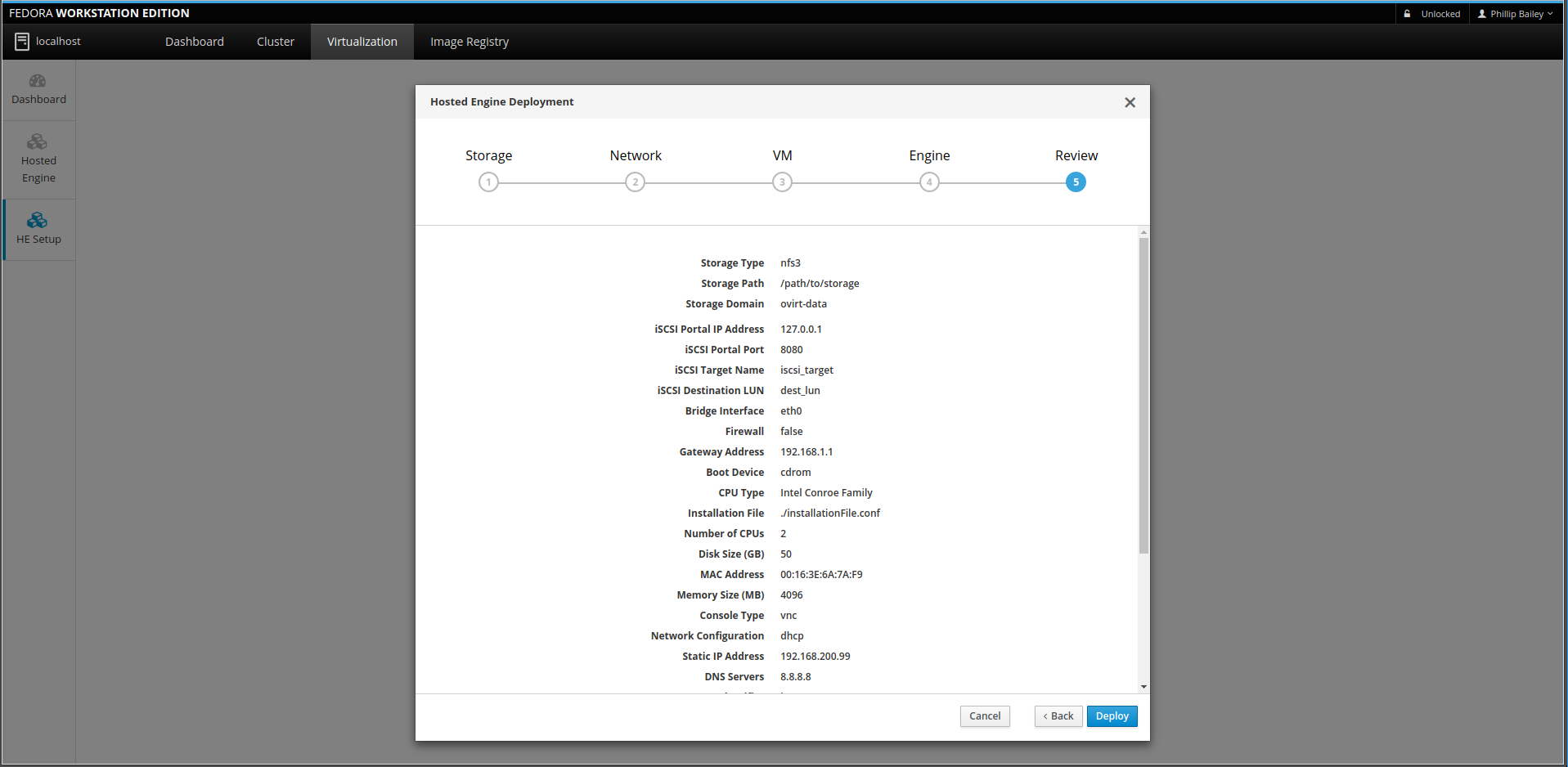This screenshot has height=767, width=1568.
Task: Click the Unlocked padlock icon
Action: [x=1408, y=14]
